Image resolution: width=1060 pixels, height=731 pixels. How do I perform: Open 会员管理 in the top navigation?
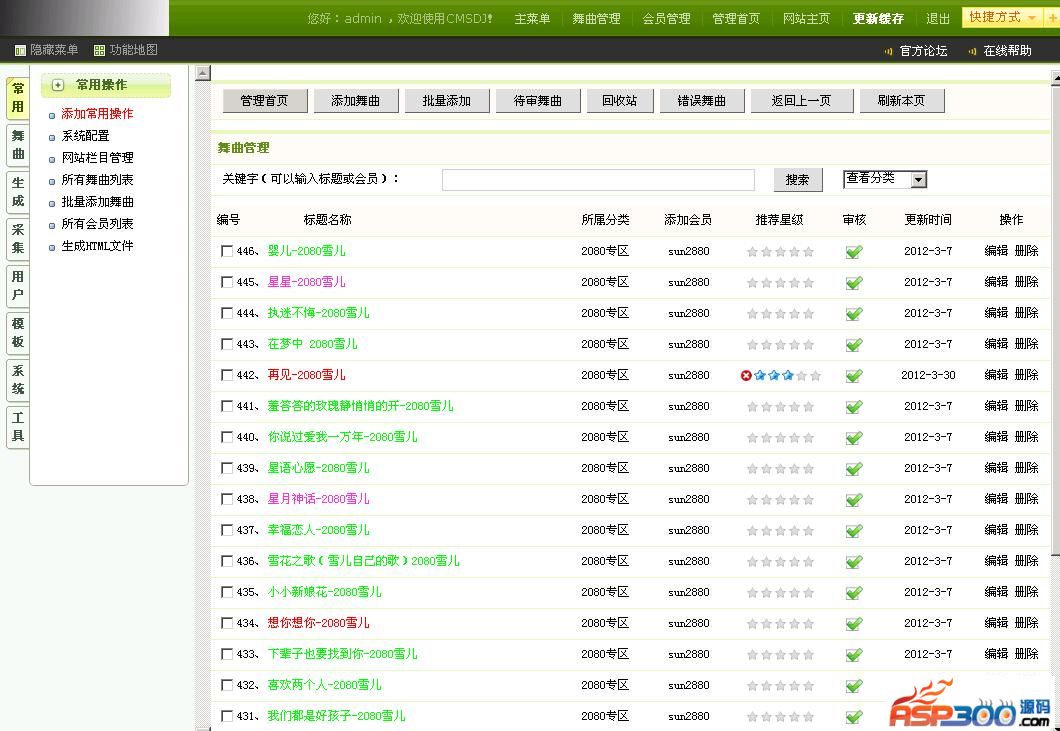(x=667, y=18)
